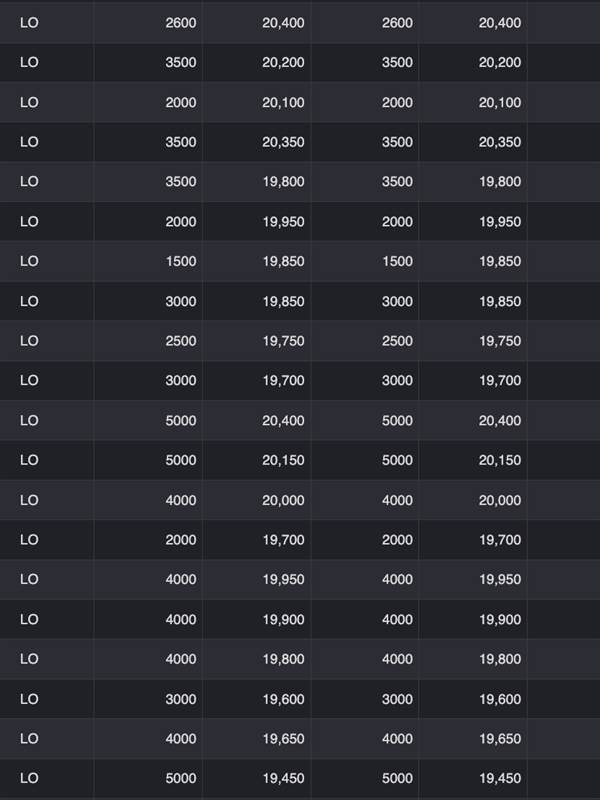
Task: Select the row with quantity 1500
Action: tap(300, 261)
